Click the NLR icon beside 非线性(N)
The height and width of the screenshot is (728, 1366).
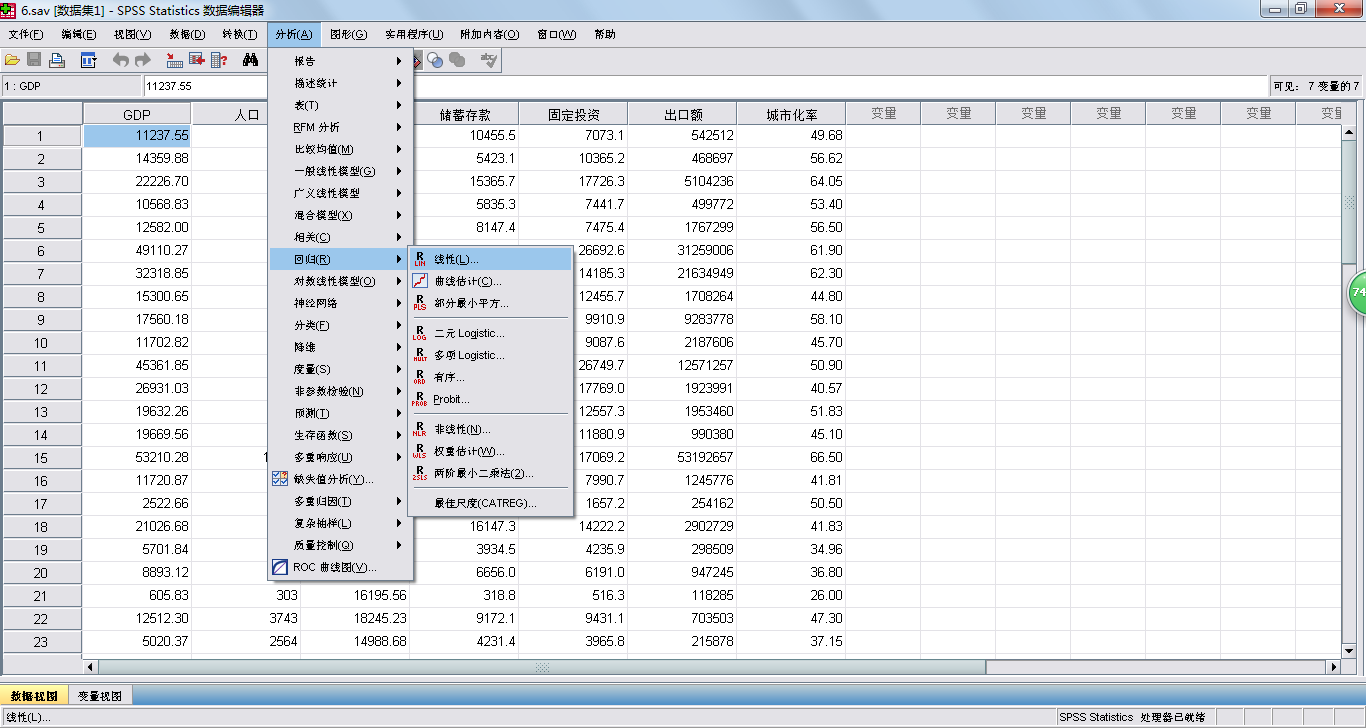pyautogui.click(x=420, y=429)
